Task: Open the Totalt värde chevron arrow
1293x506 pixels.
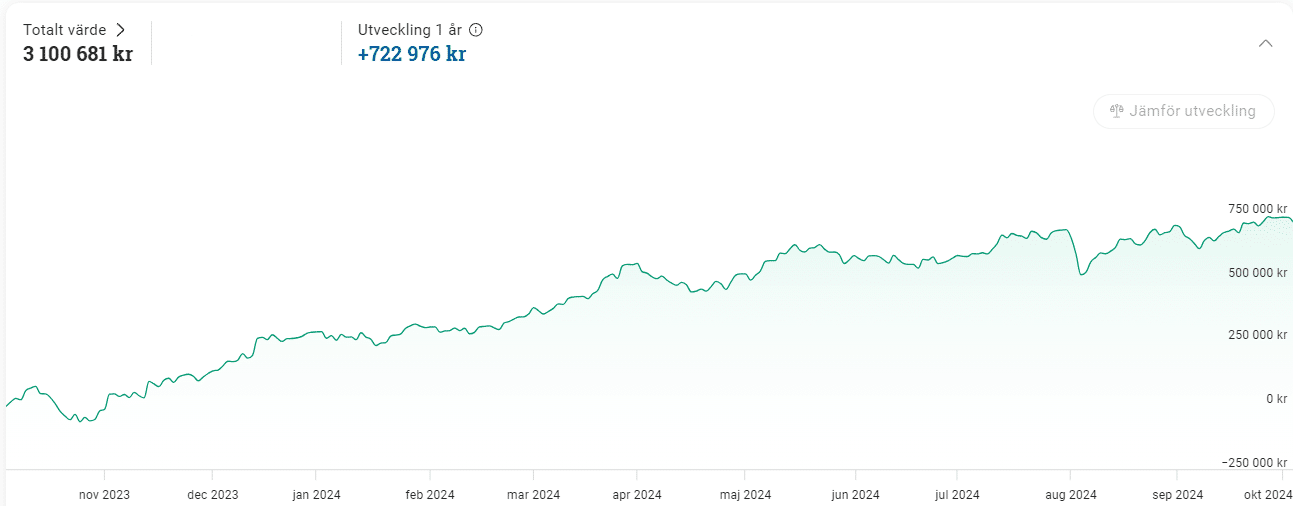Action: pos(120,30)
